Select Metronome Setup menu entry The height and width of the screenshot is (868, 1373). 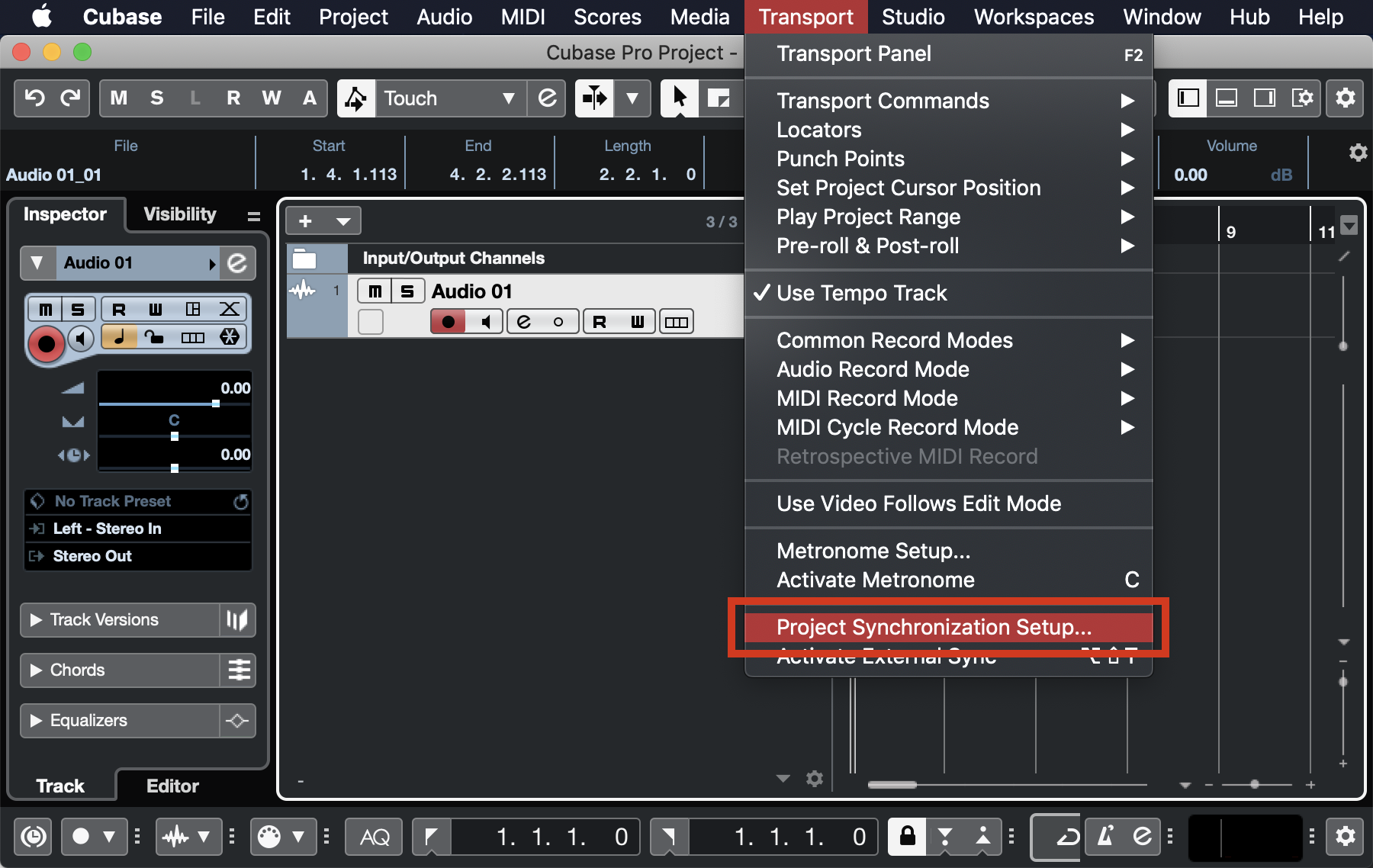(x=948, y=551)
